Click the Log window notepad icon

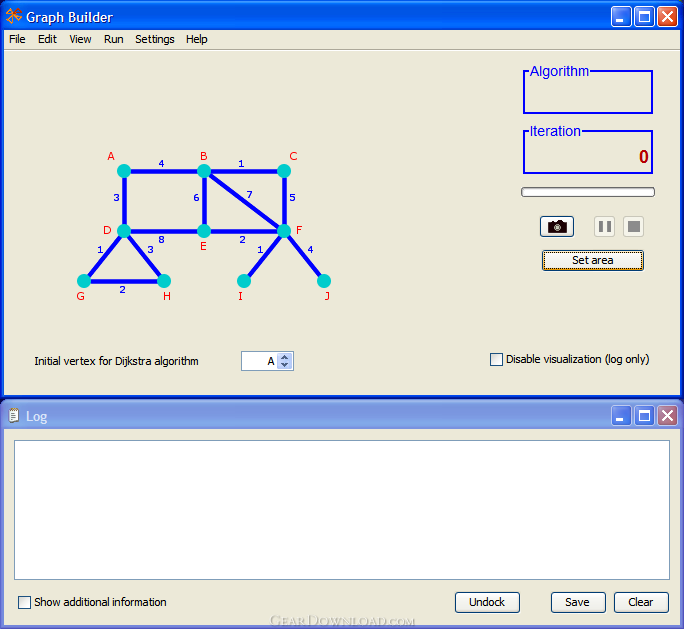point(14,416)
